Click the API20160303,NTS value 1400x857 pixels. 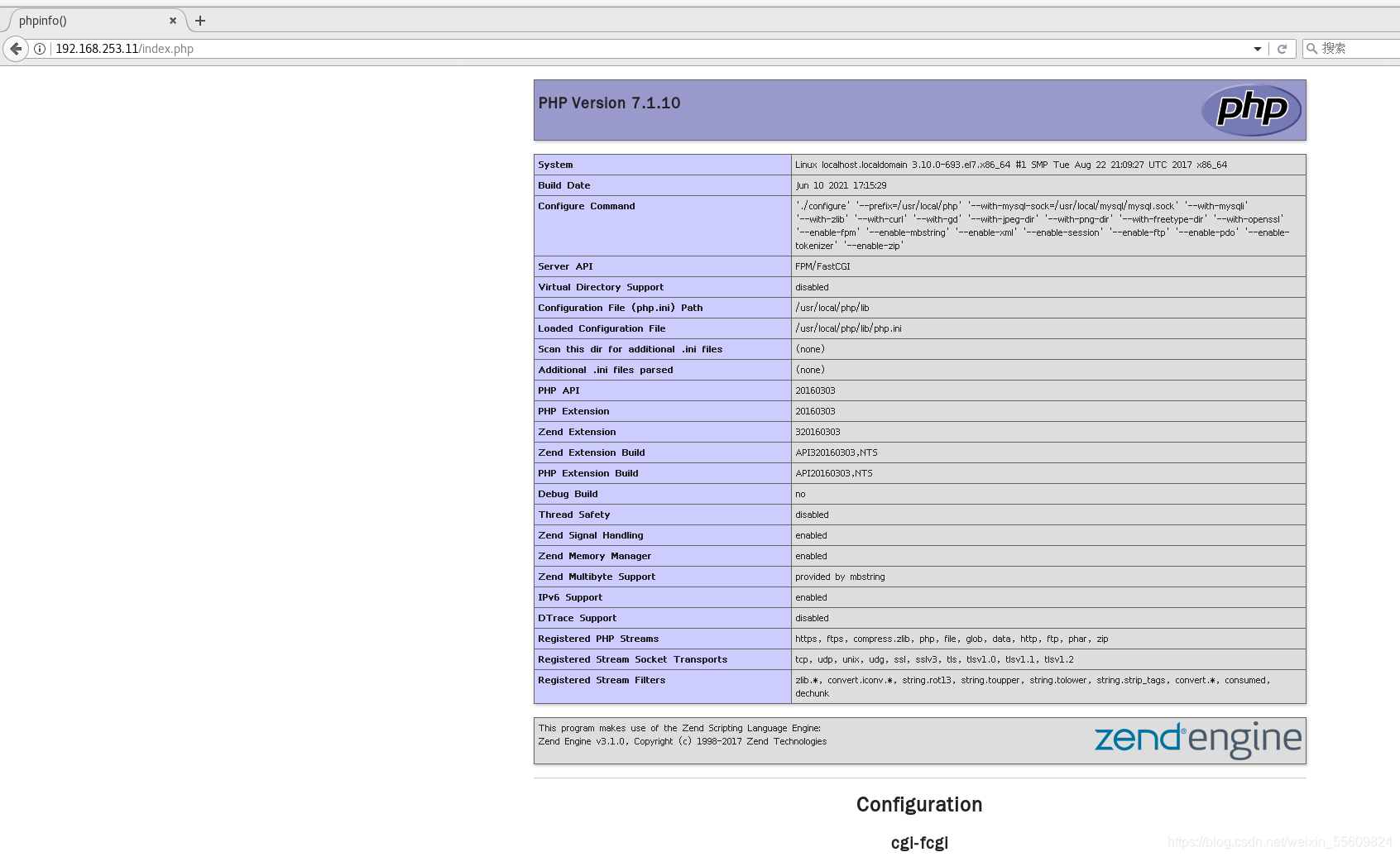pyautogui.click(x=834, y=473)
